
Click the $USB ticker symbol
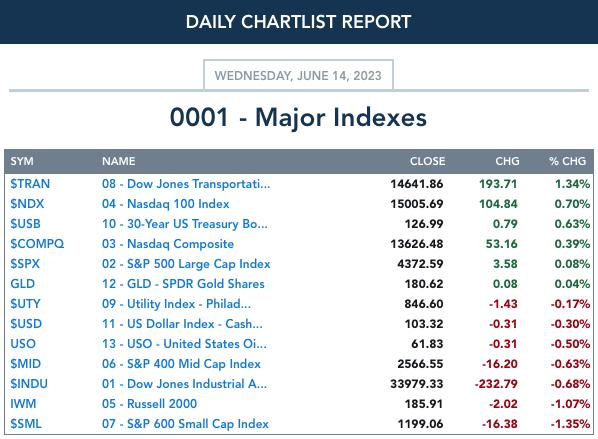(x=26, y=224)
